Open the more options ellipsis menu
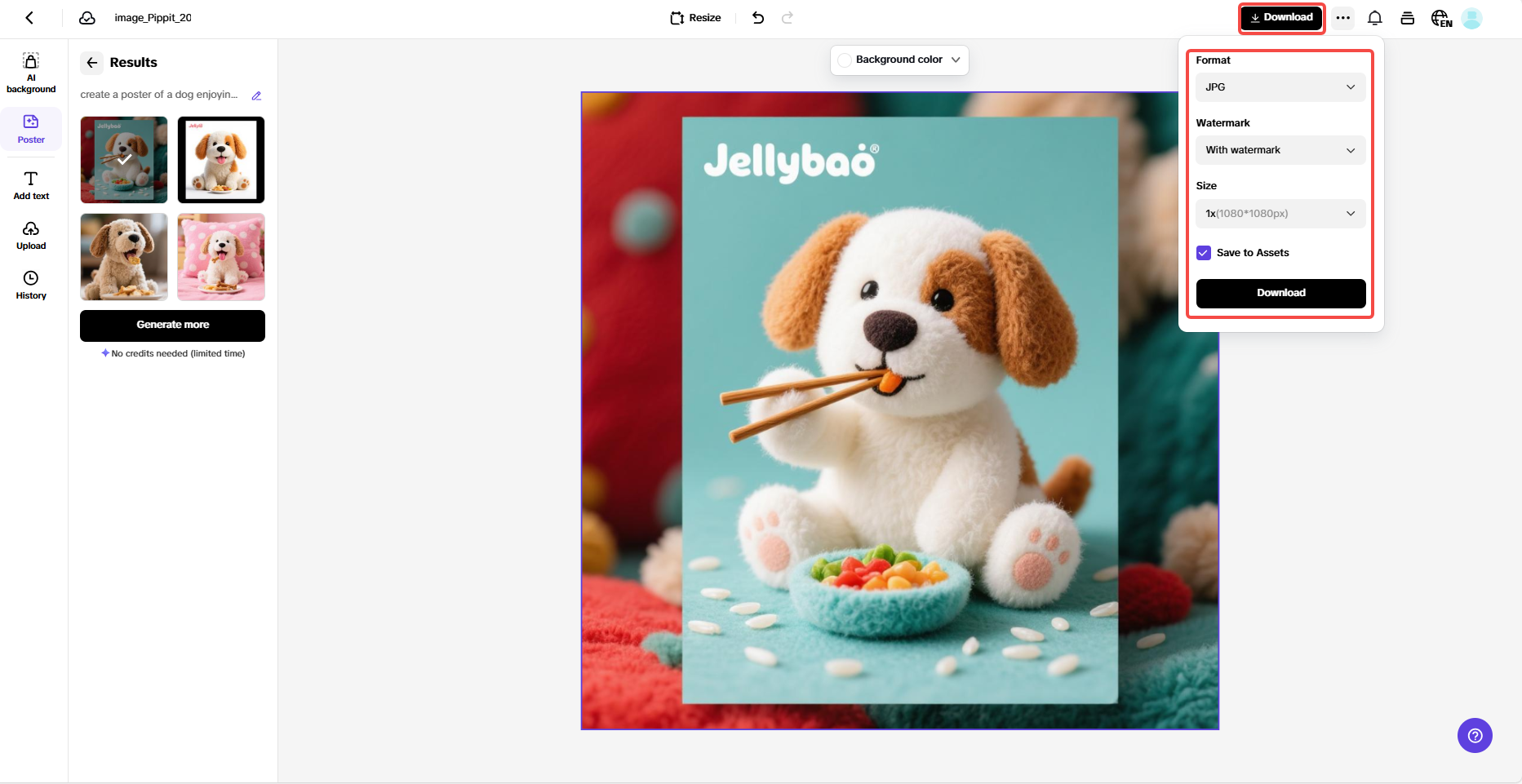This screenshot has height=784, width=1522. [1342, 18]
